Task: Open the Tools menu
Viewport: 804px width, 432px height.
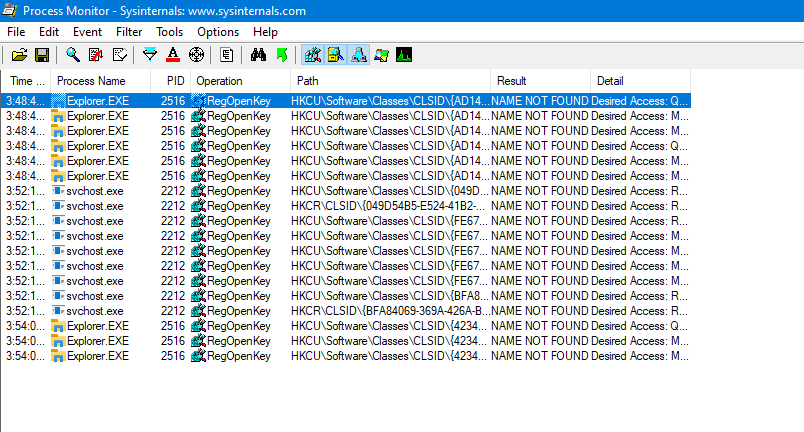Action: 169,31
